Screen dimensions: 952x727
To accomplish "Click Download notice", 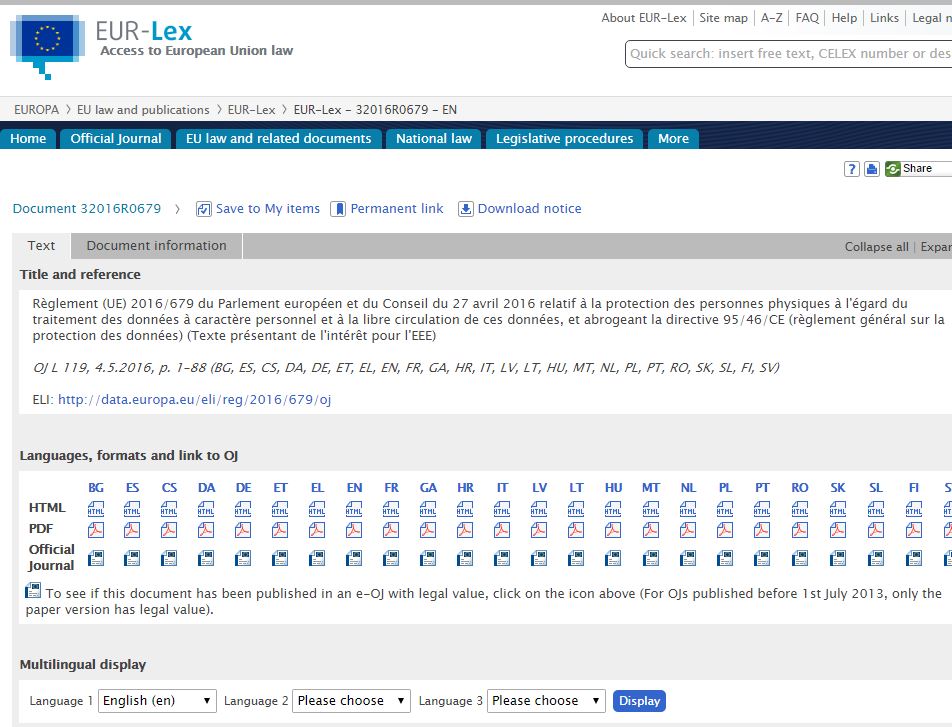I will click(x=520, y=209).
